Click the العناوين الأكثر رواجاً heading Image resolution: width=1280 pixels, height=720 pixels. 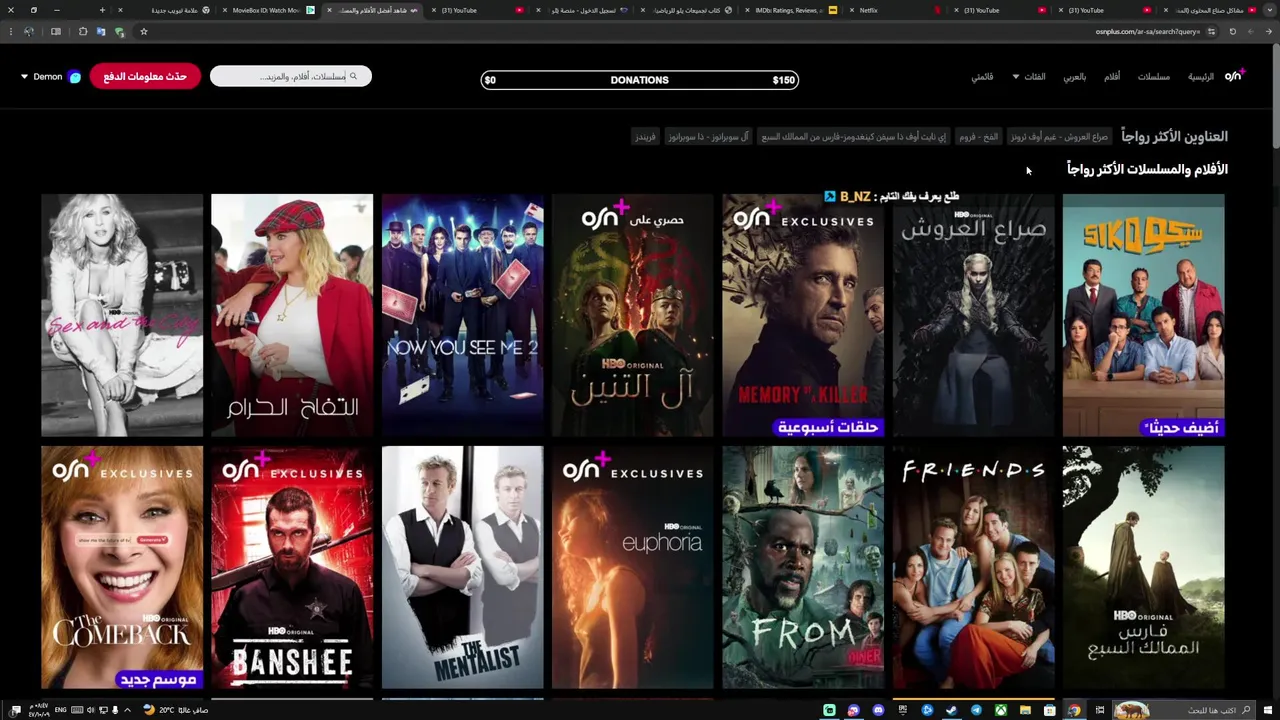[1174, 136]
